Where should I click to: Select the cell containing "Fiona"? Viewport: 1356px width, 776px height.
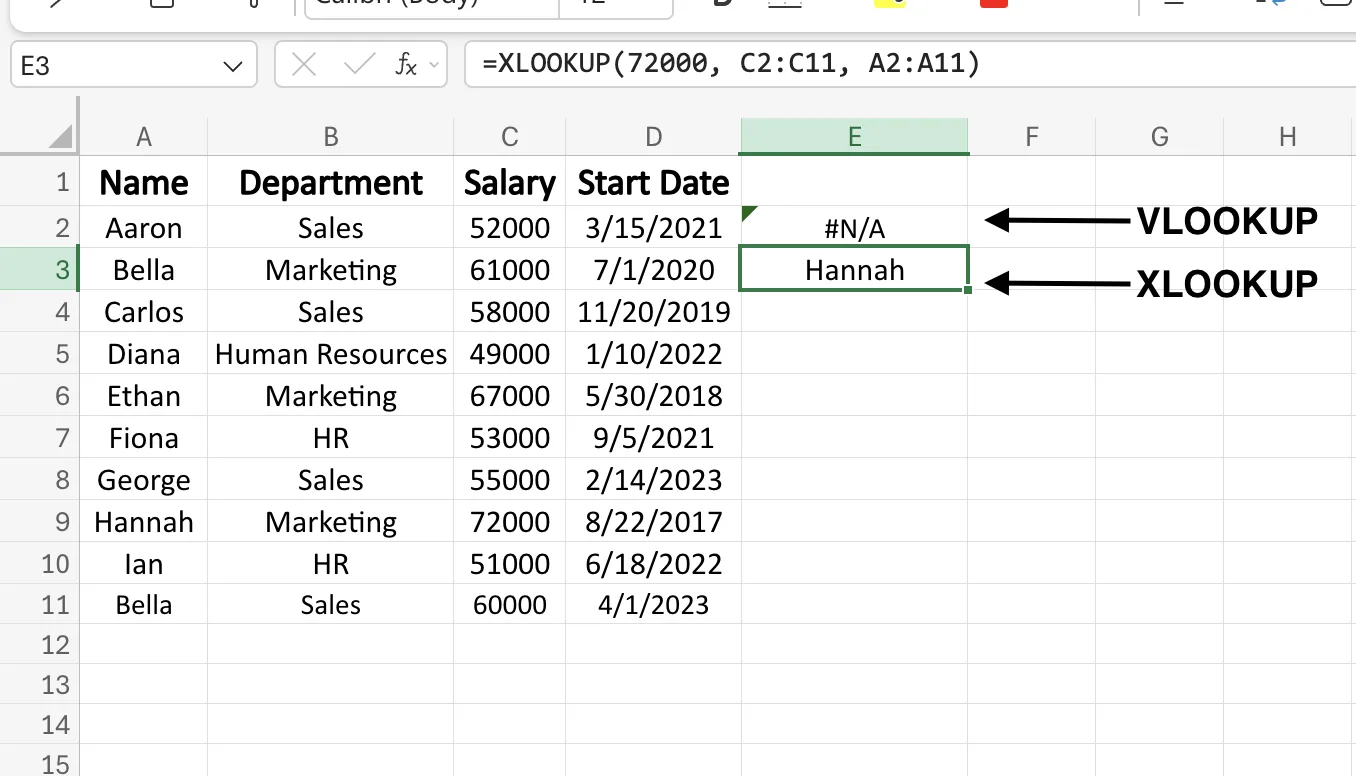tap(144, 438)
